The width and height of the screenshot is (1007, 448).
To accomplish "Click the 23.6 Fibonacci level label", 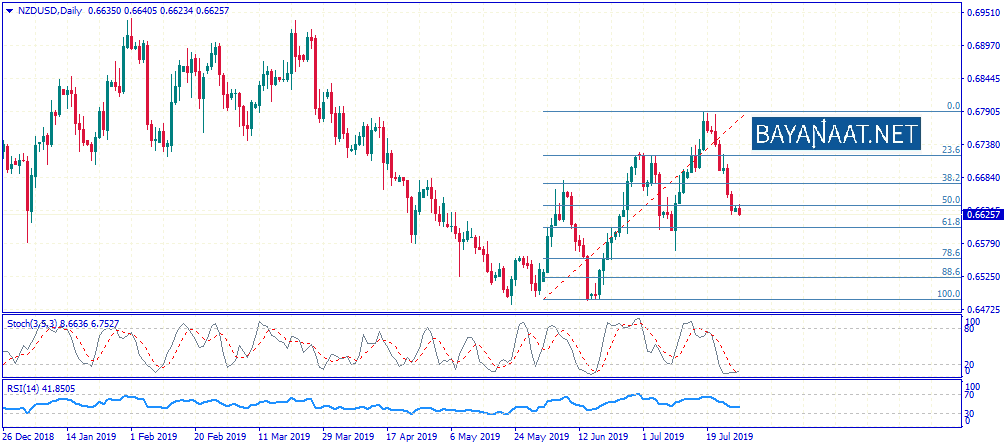I will click(x=951, y=150).
